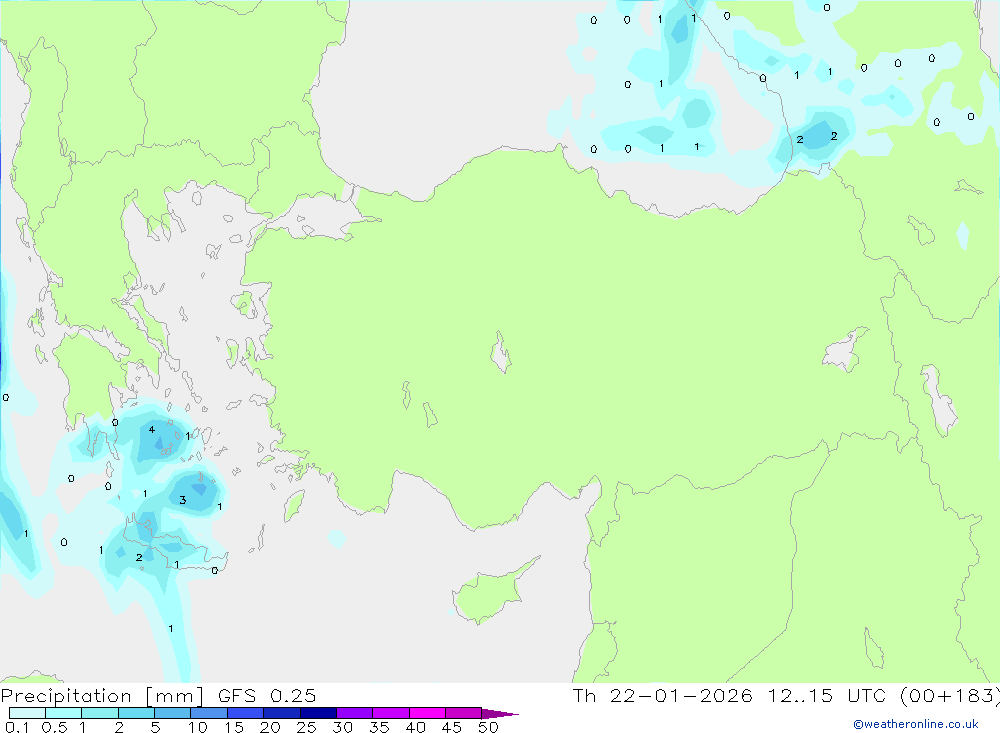Click the legend label '10'
Screen dimensions: 1000x733
click(x=198, y=727)
